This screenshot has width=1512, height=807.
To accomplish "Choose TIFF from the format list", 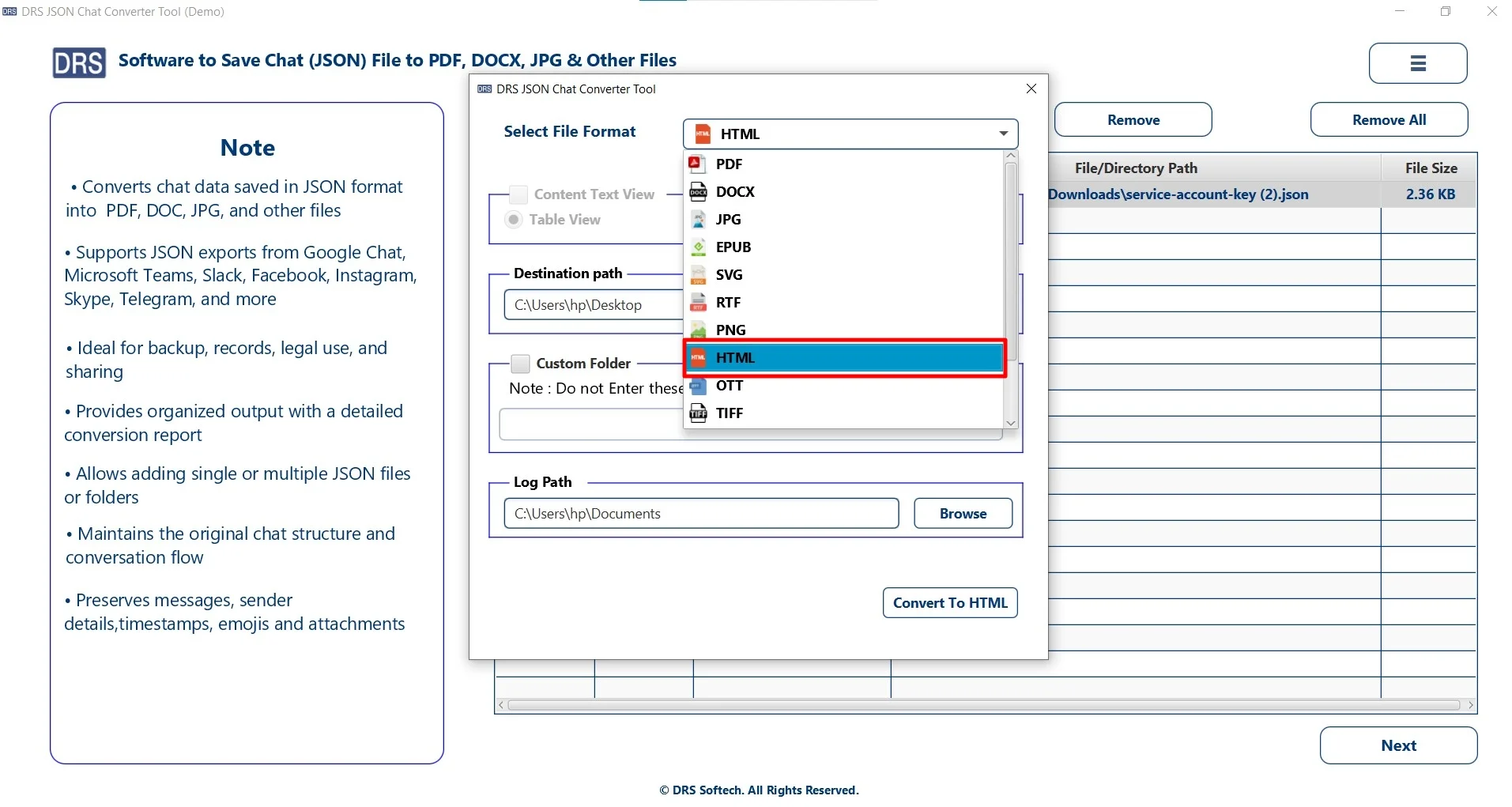I will pos(844,413).
